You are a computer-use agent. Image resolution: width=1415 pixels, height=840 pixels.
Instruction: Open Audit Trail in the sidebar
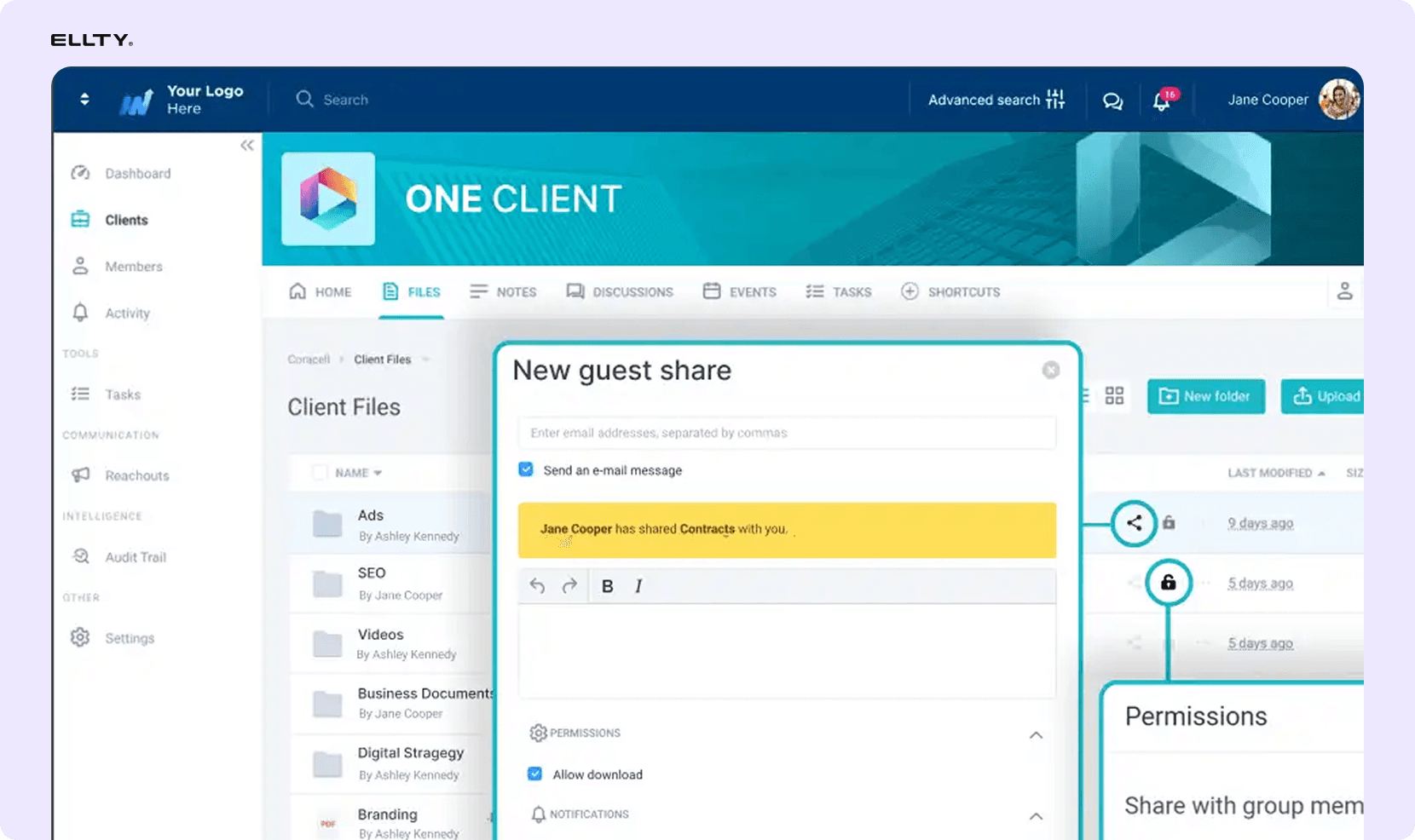[x=119, y=557]
